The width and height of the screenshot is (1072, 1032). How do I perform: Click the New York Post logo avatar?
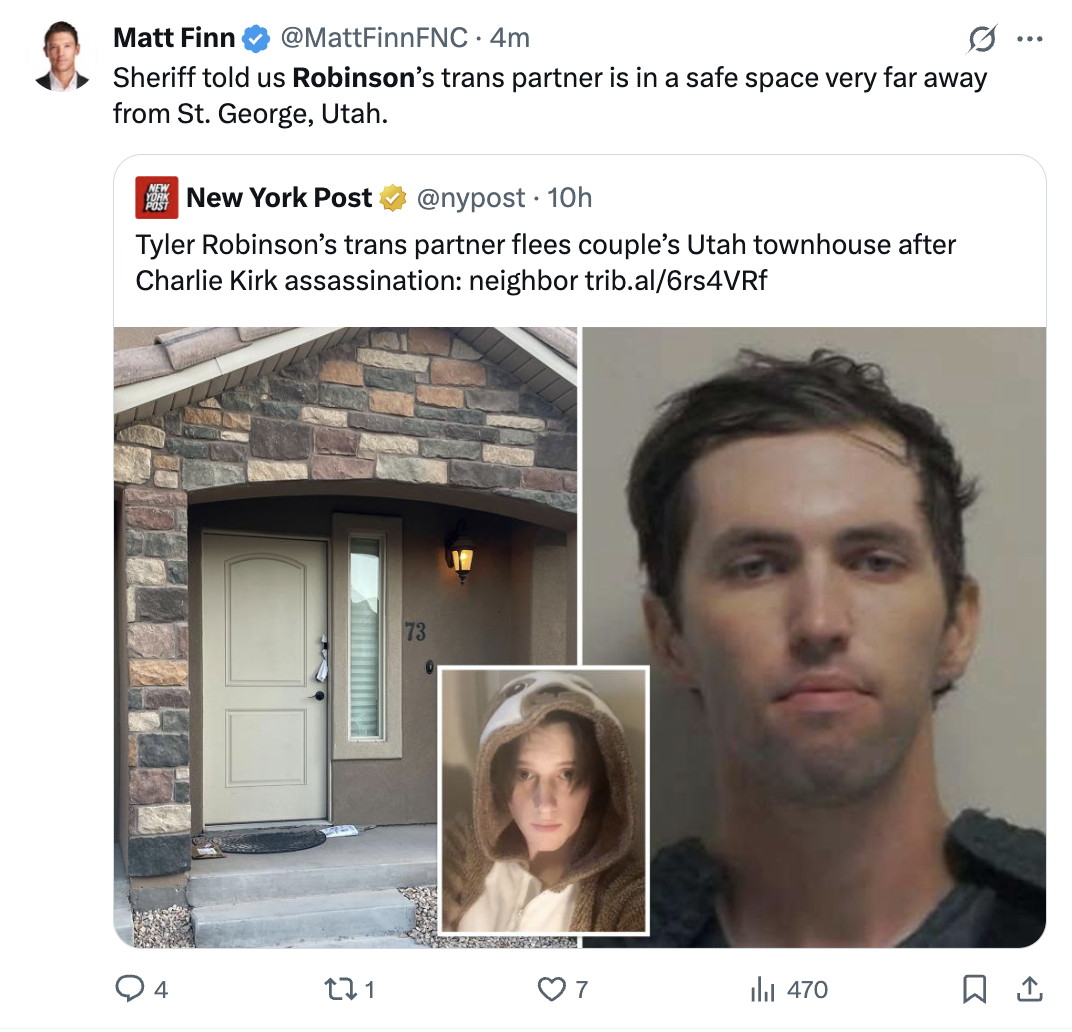(157, 198)
